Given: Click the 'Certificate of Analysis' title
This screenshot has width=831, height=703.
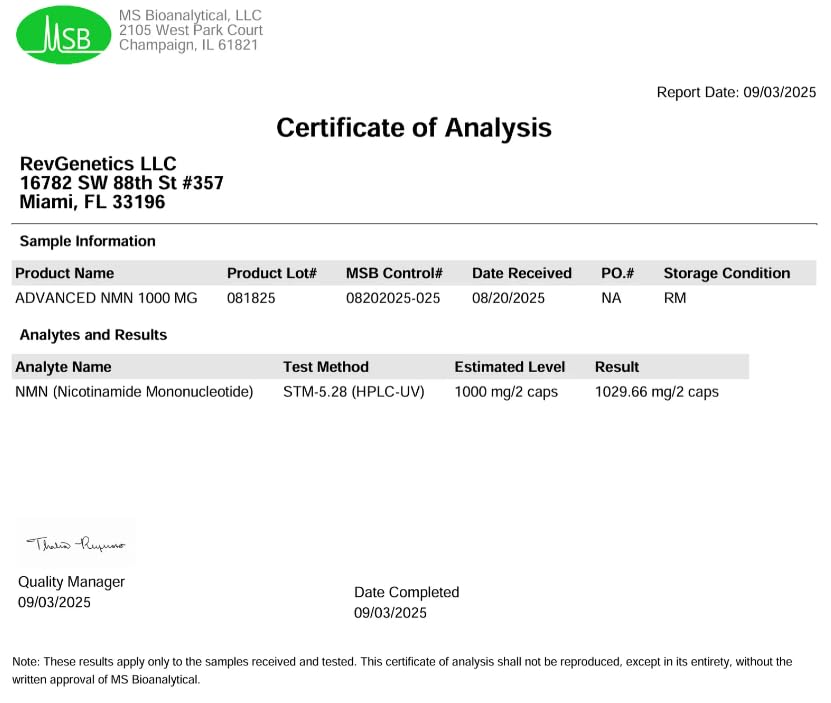Looking at the screenshot, I should click(x=414, y=128).
